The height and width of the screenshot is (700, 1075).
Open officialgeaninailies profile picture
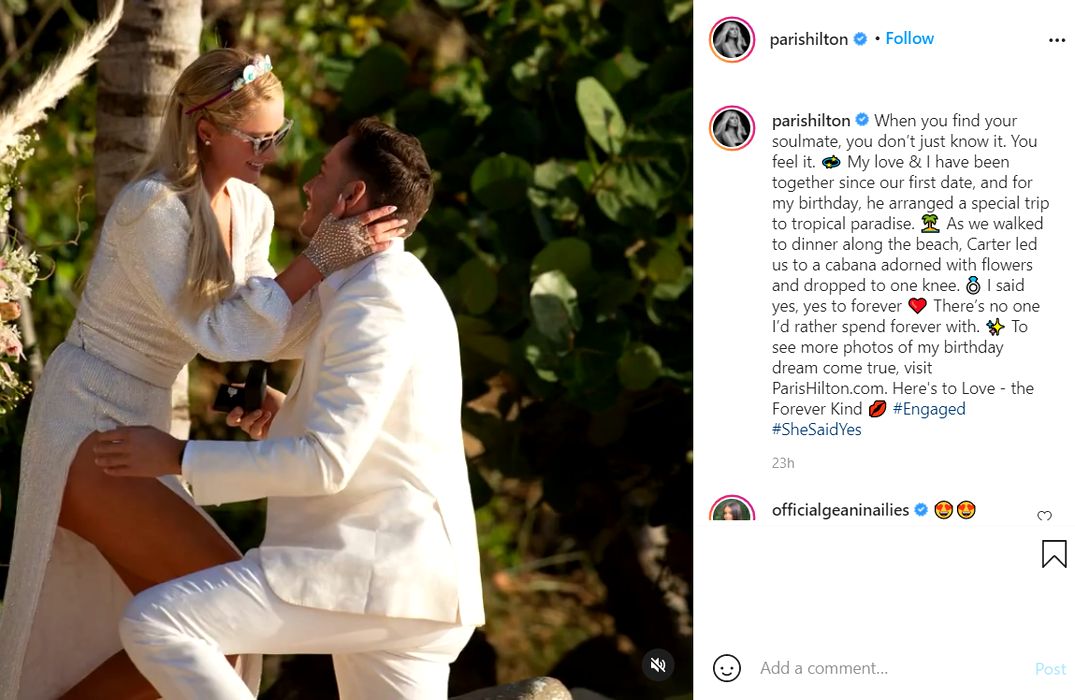click(732, 508)
